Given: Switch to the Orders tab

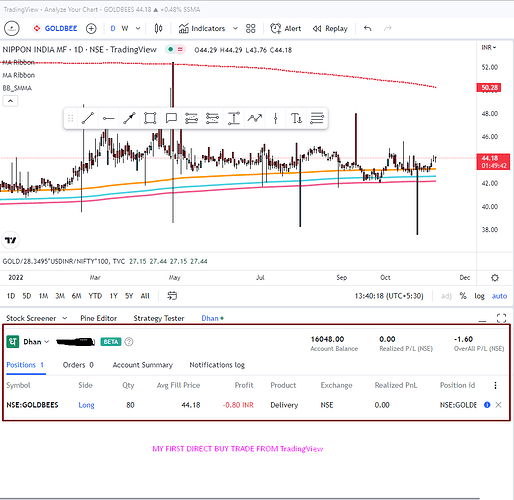Looking at the screenshot, I should coord(78,365).
